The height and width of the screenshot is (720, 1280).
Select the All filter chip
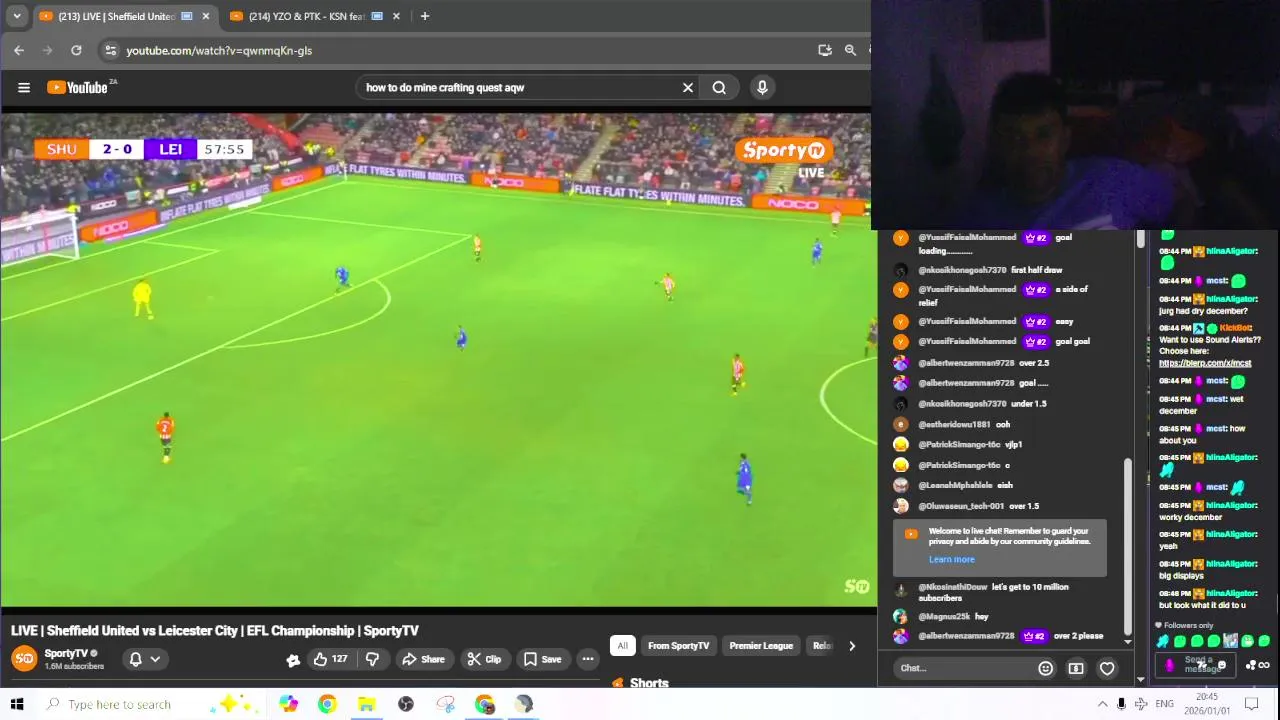(622, 646)
